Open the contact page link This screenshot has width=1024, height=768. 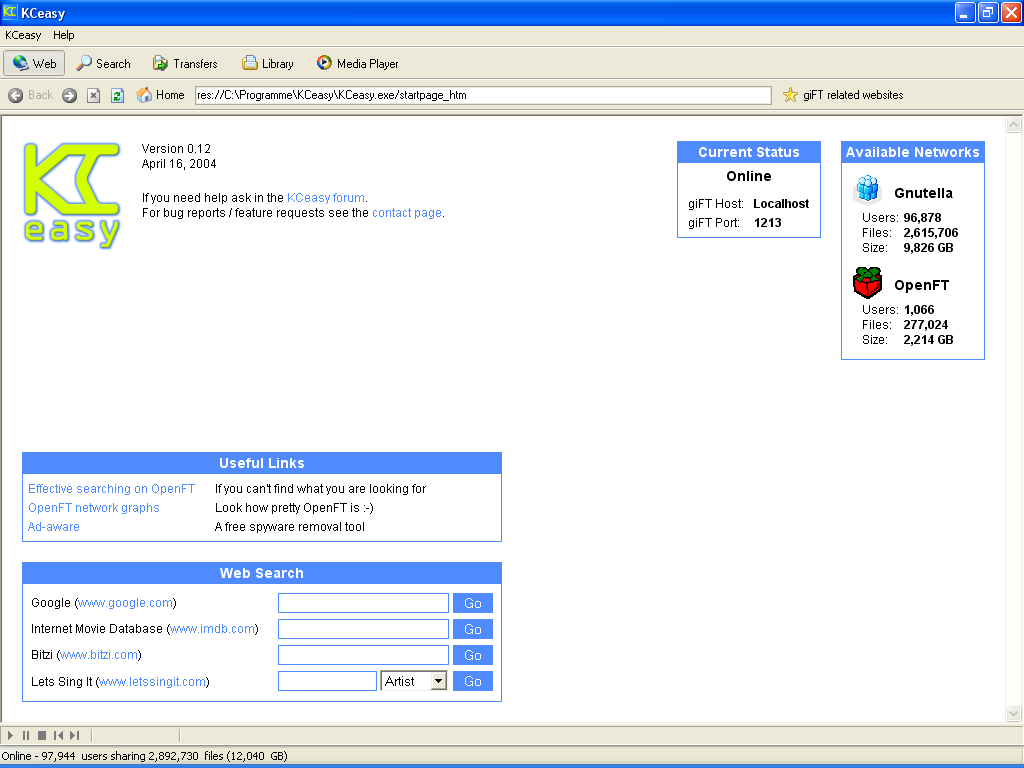click(407, 213)
